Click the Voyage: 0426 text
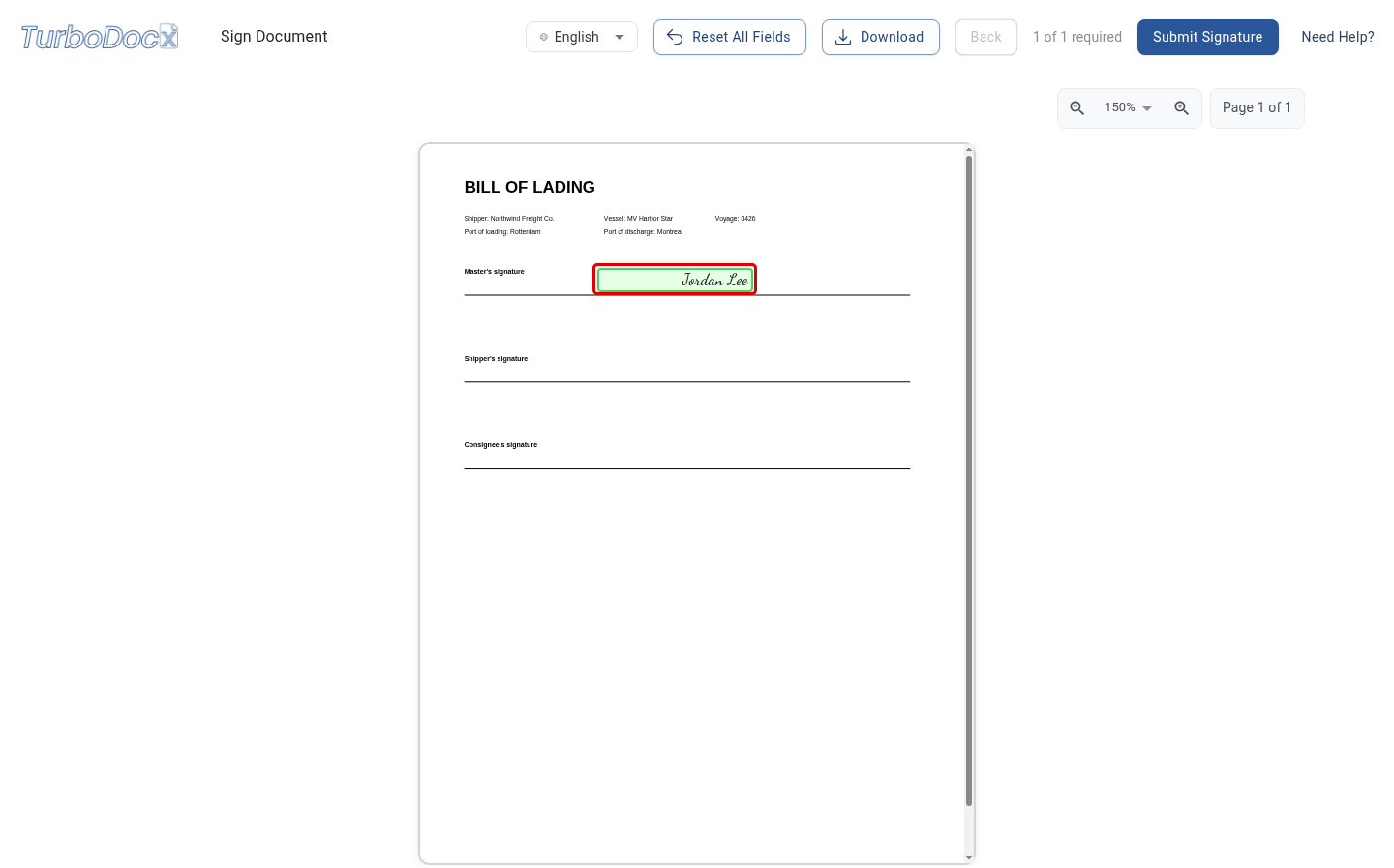 (x=735, y=219)
